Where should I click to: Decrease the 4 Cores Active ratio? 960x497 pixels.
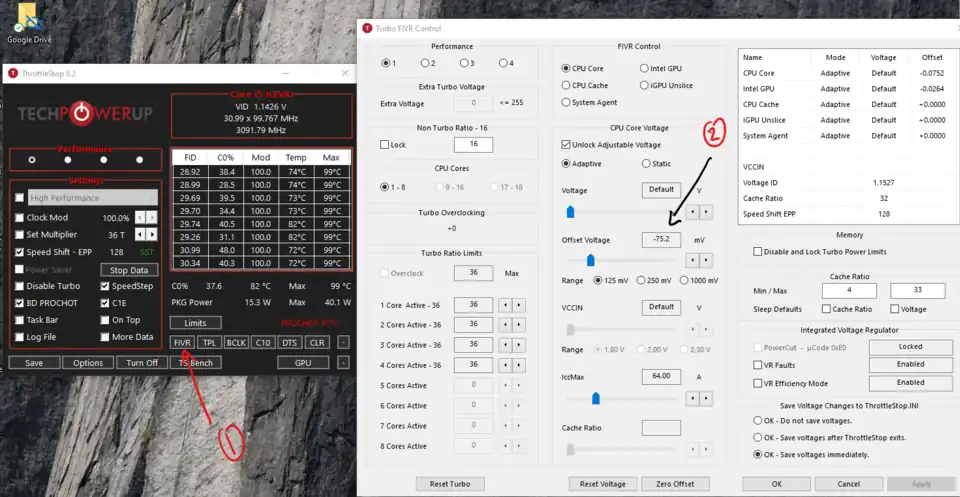[x=507, y=365]
